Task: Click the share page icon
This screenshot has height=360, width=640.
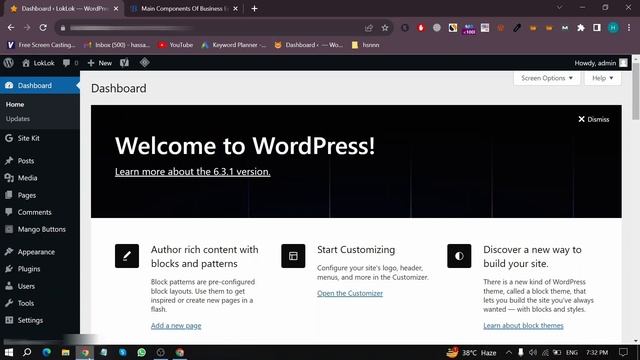Action: (x=369, y=28)
